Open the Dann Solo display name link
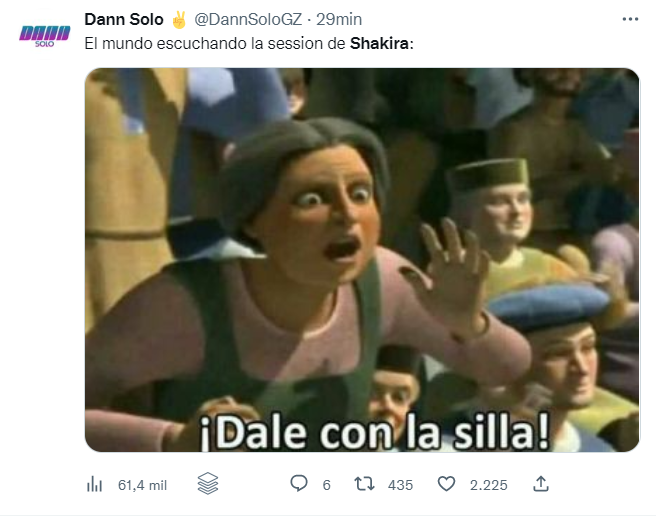 click(124, 19)
